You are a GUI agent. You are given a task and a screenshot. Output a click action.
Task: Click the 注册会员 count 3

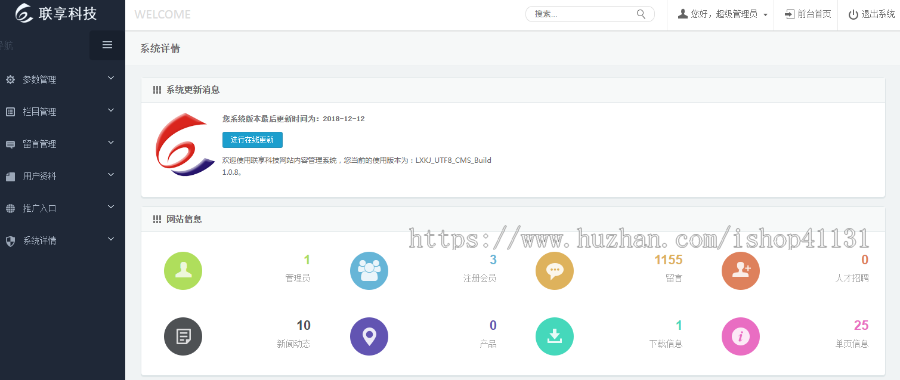coord(492,259)
